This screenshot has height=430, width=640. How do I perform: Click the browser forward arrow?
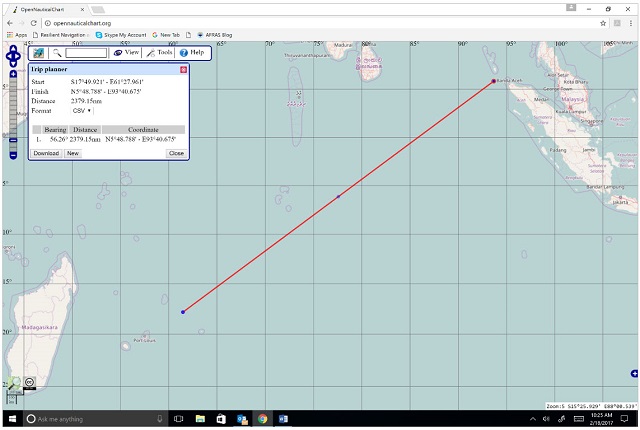click(x=22, y=23)
